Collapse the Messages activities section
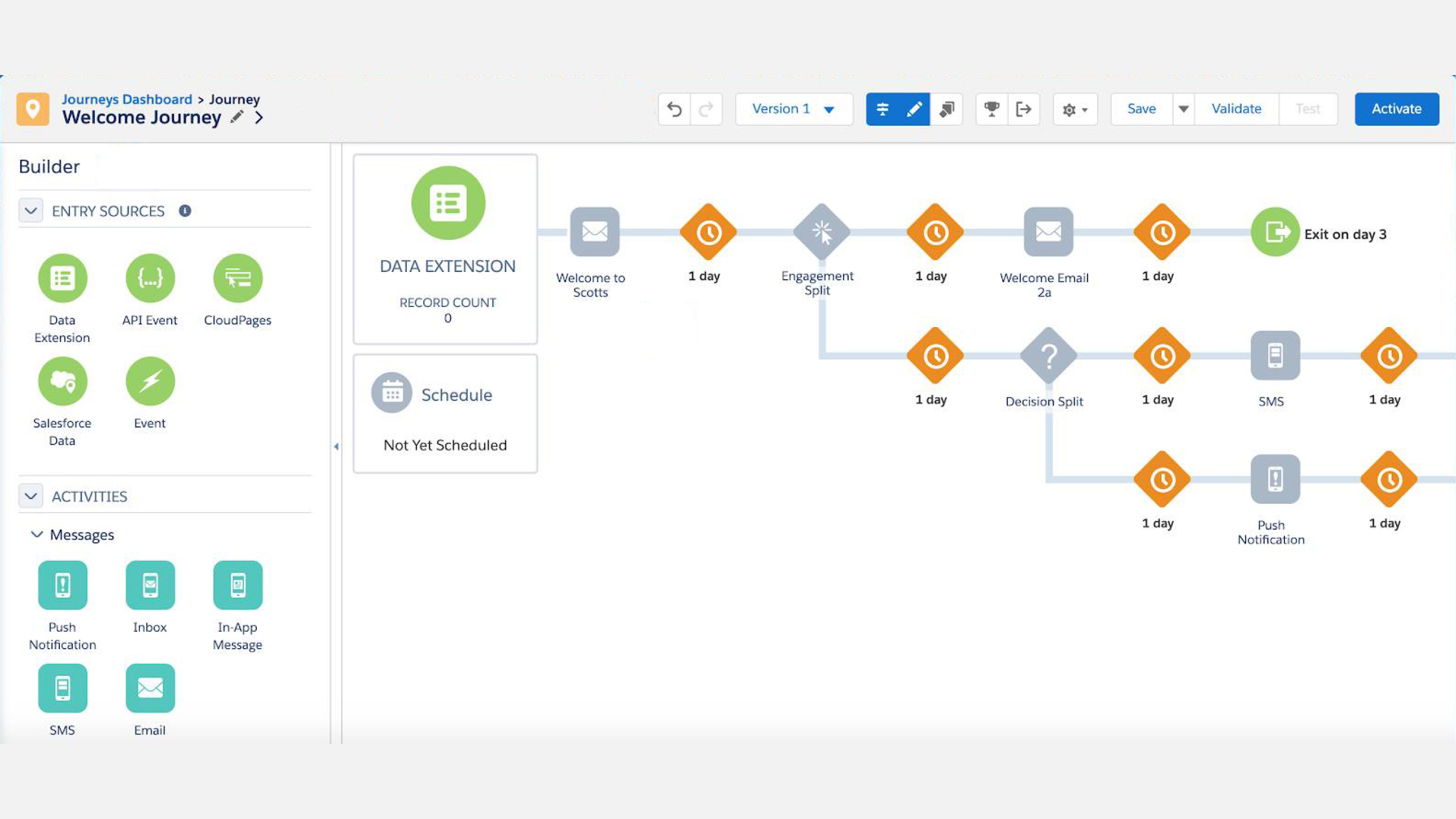Image resolution: width=1456 pixels, height=819 pixels. coord(35,534)
